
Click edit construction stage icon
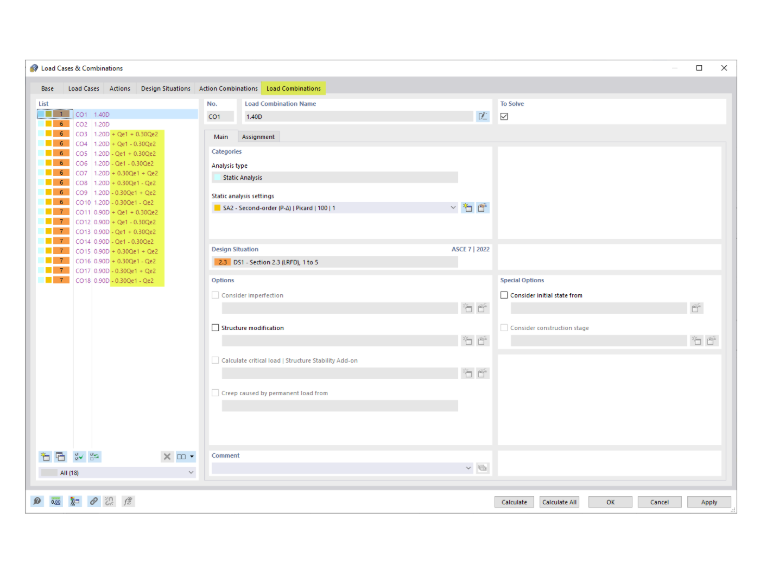click(x=712, y=341)
